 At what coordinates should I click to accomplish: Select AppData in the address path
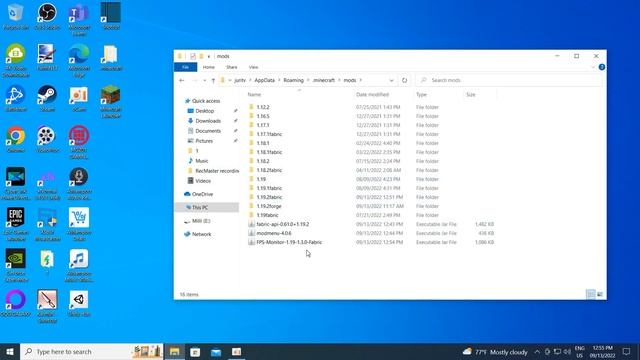pos(264,80)
